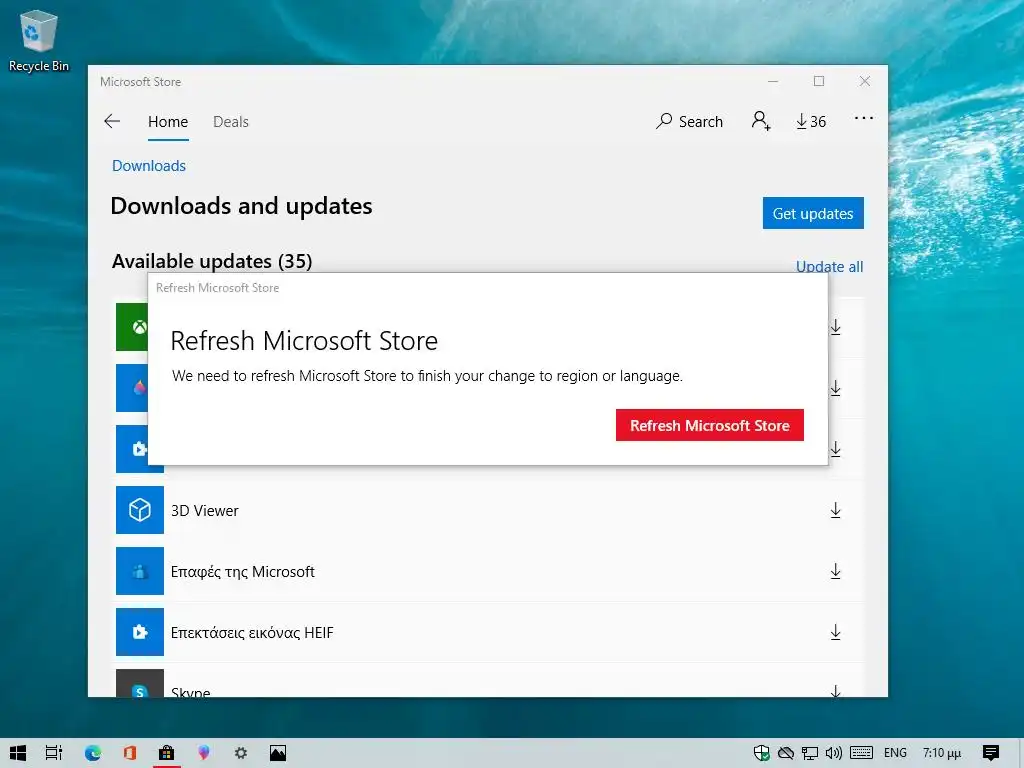1024x768 pixels.
Task: Click the Get updates button
Action: point(813,214)
